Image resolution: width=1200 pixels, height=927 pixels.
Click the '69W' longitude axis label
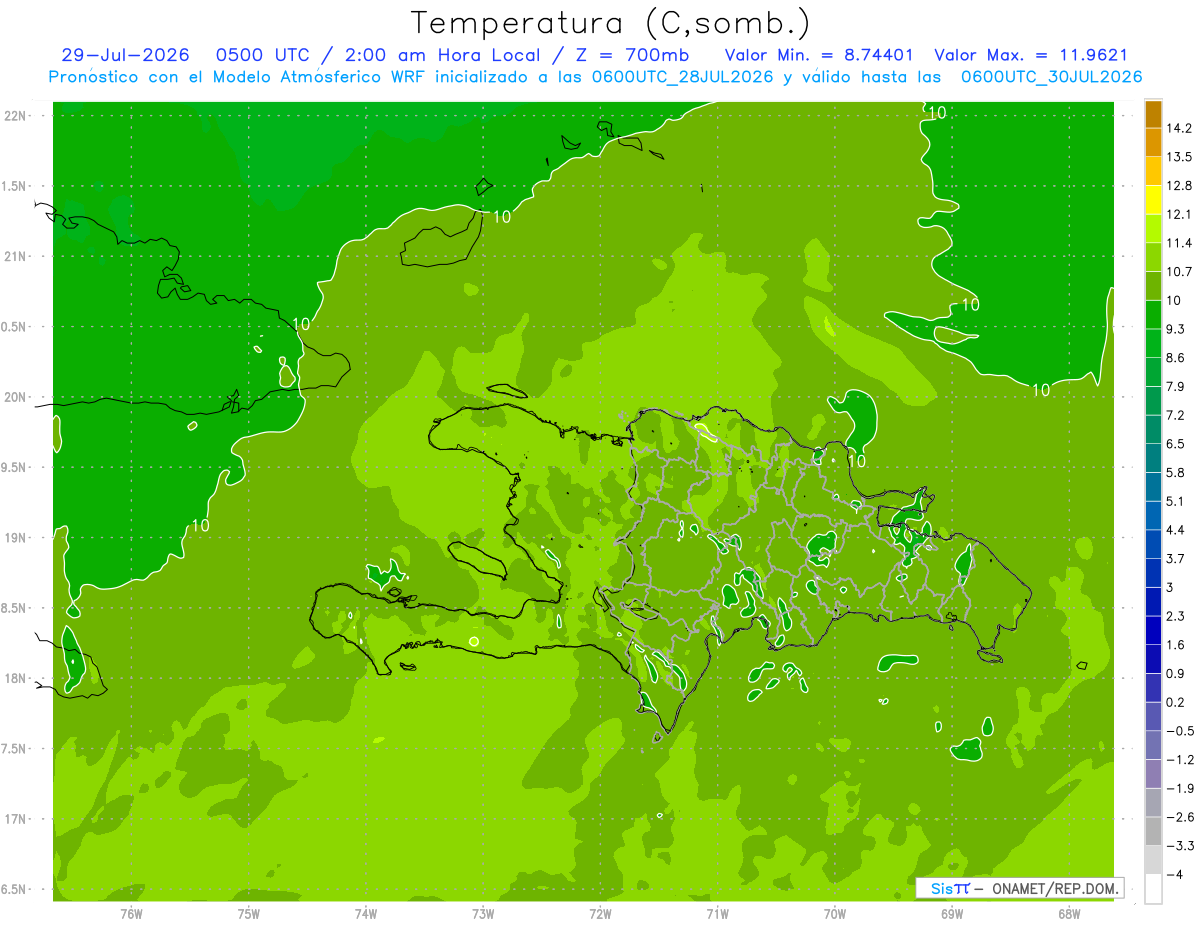coord(951,913)
